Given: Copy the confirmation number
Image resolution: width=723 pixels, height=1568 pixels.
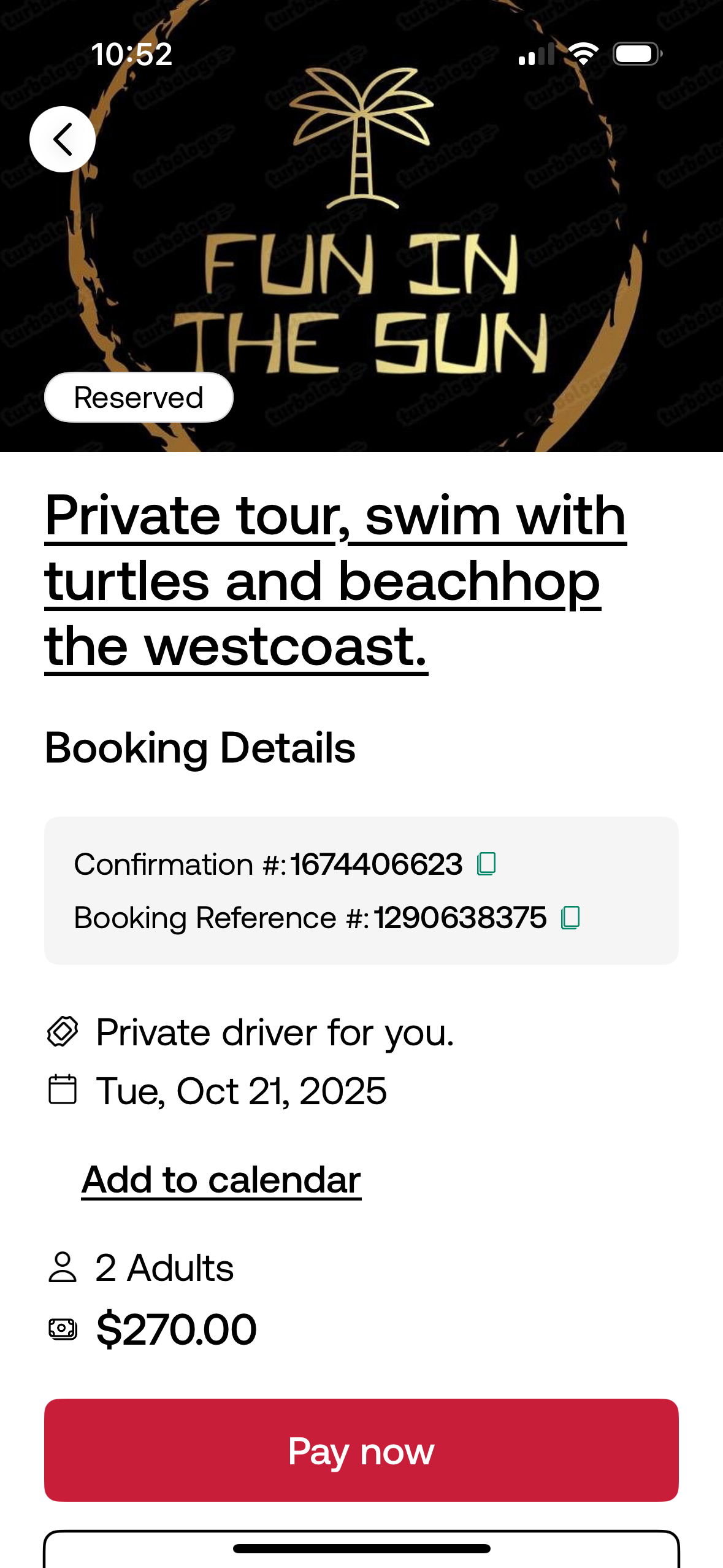Looking at the screenshot, I should click(486, 864).
